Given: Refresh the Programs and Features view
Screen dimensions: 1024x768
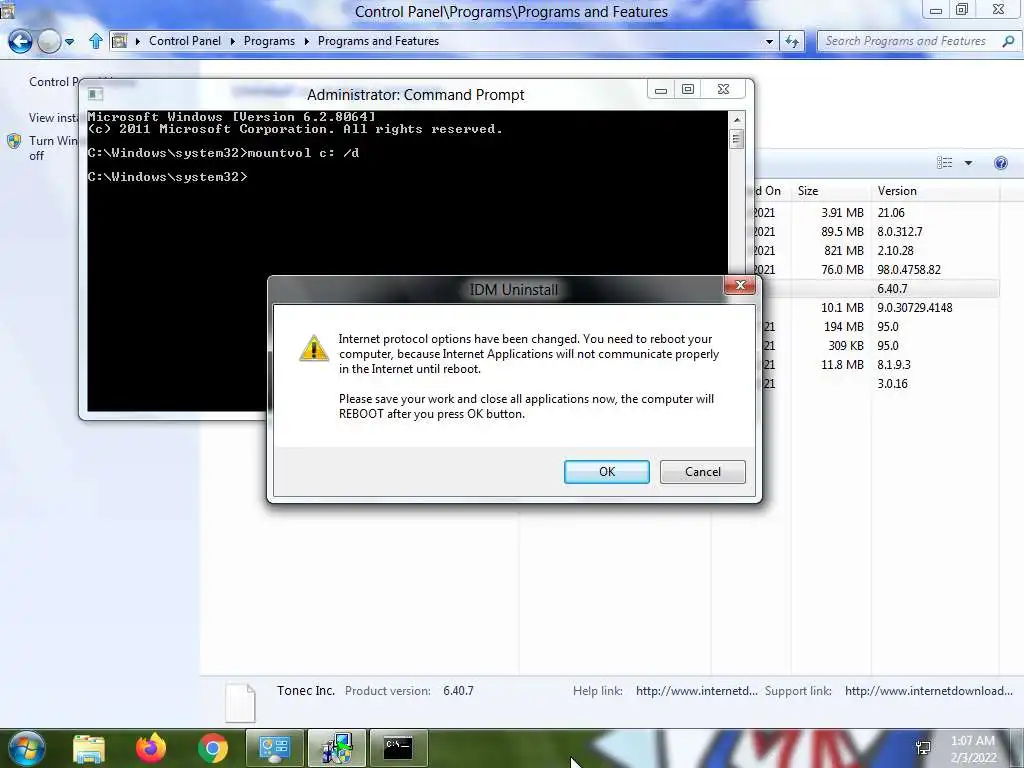Looking at the screenshot, I should point(792,41).
